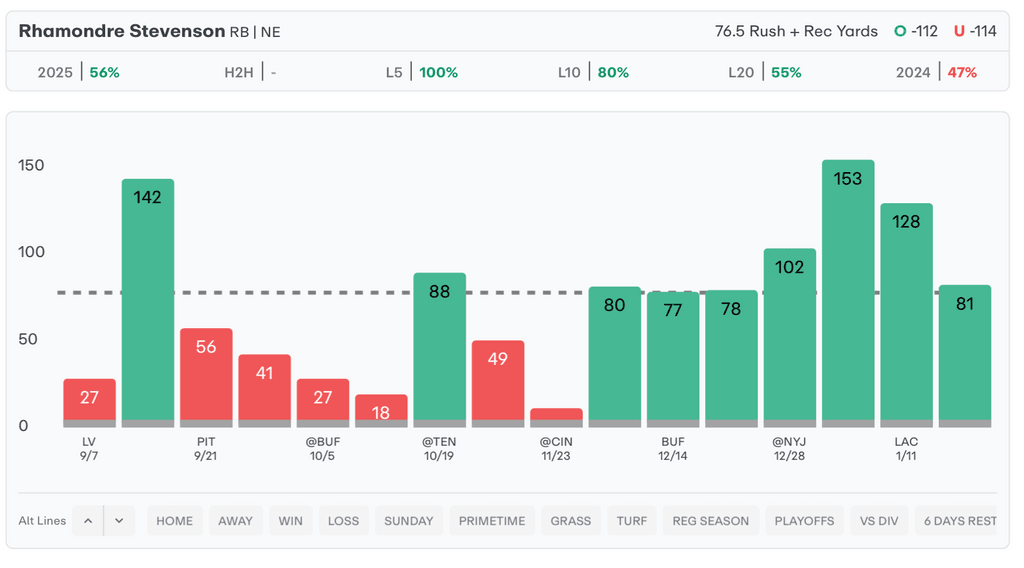Image resolution: width=1024 pixels, height=568 pixels.
Task: Enable the WIN filter
Action: tap(291, 521)
